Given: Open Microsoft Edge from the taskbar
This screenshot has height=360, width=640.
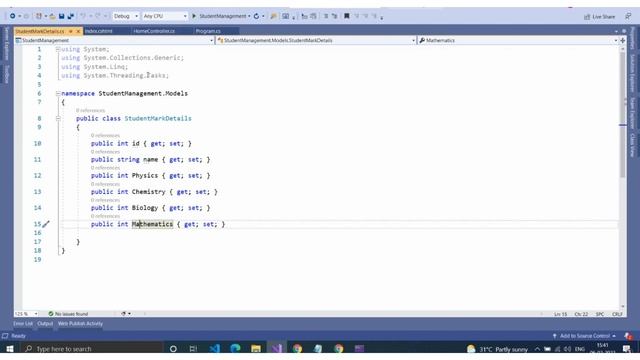Looking at the screenshot, I should coord(236,349).
